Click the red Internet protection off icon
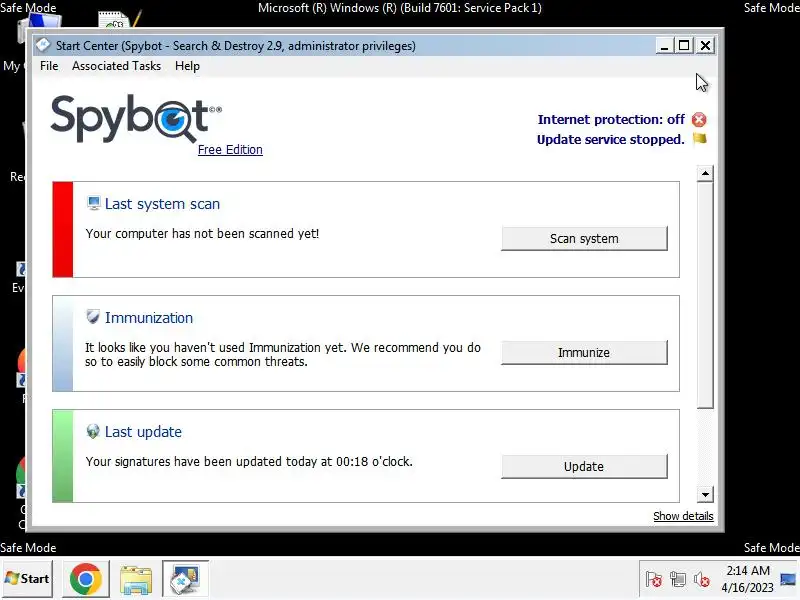Image resolution: width=800 pixels, height=600 pixels. (x=699, y=119)
